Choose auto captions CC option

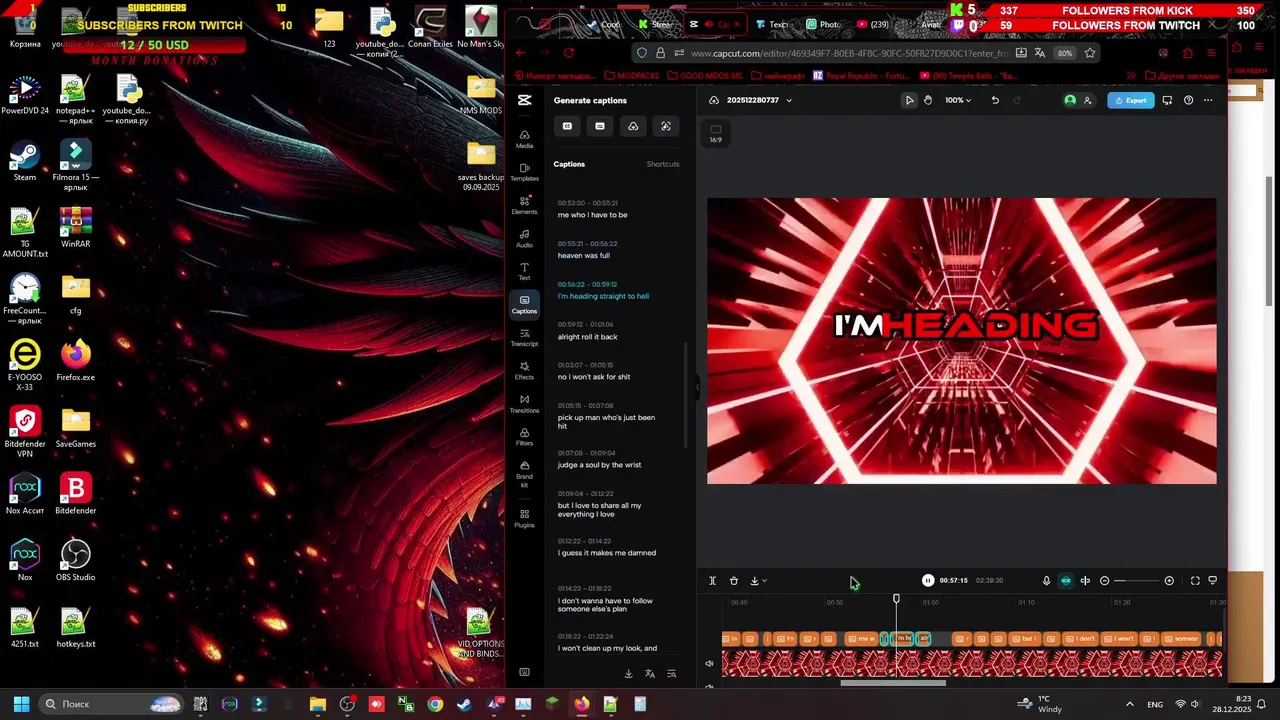click(x=567, y=126)
